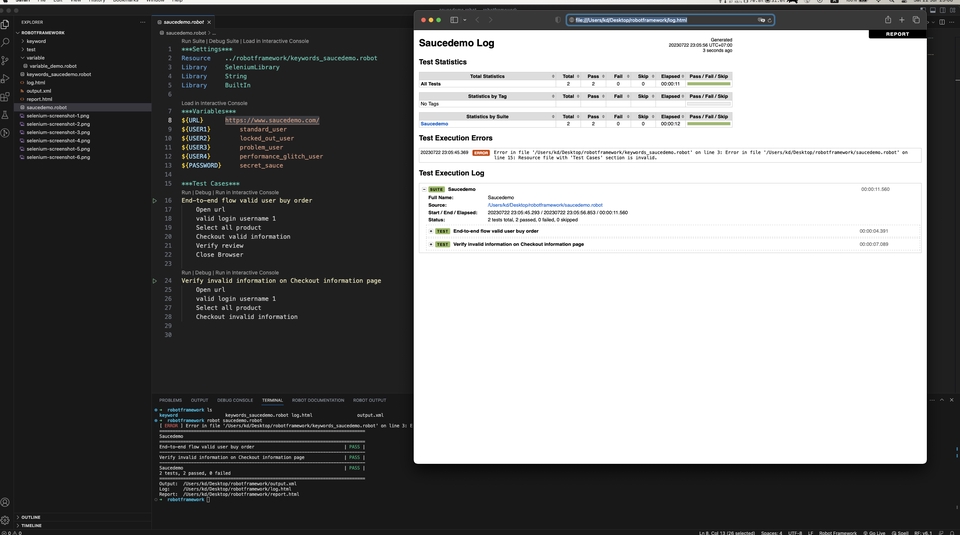The height and width of the screenshot is (535, 960).
Task: Open the Extensions view icon
Action: [5, 97]
